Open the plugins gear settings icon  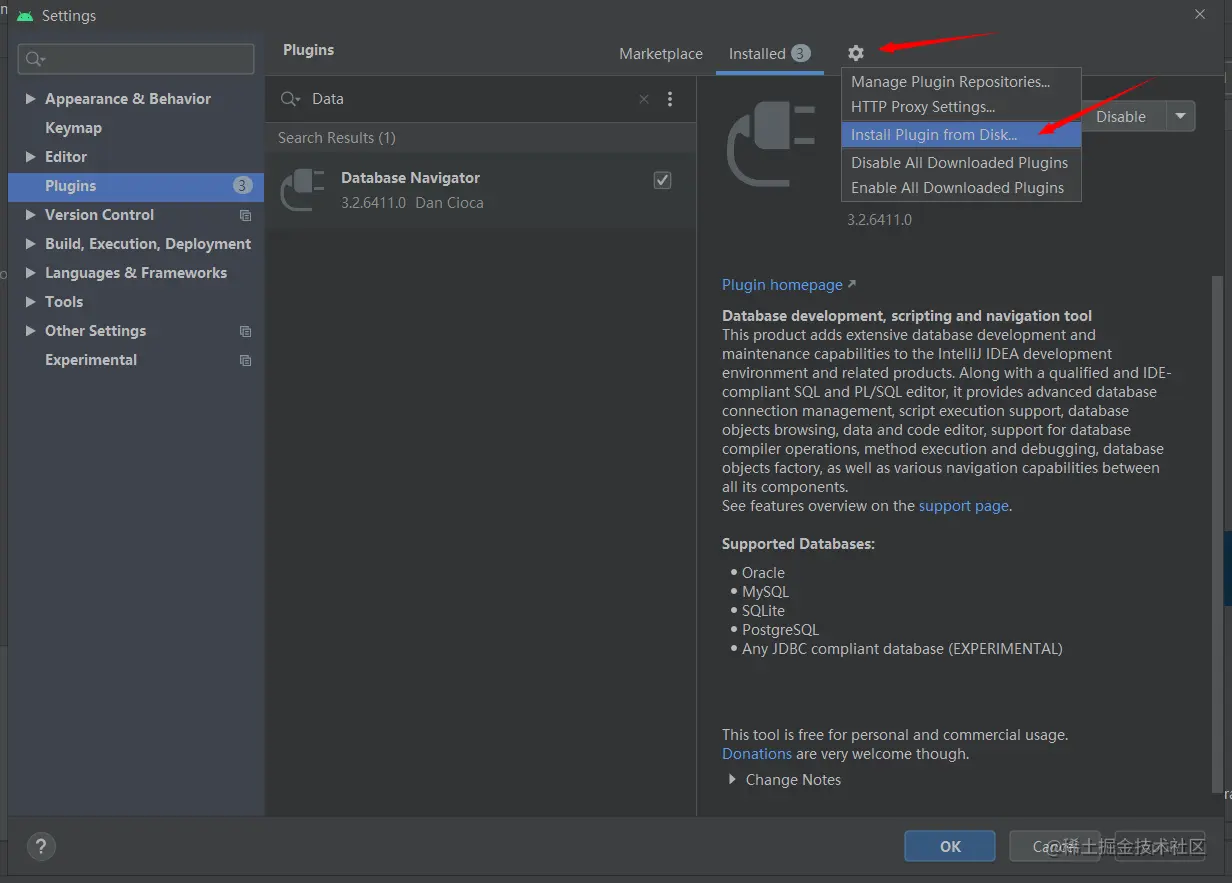pos(856,53)
